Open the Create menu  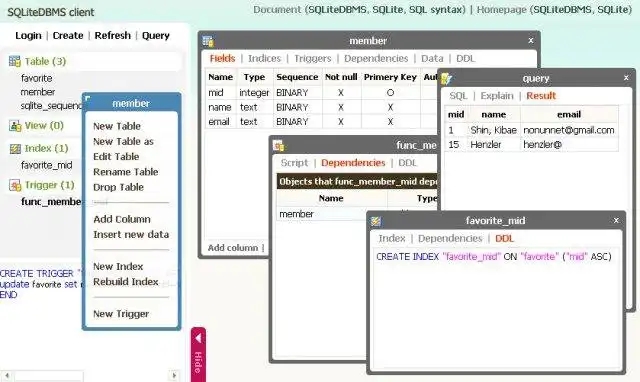(x=68, y=36)
